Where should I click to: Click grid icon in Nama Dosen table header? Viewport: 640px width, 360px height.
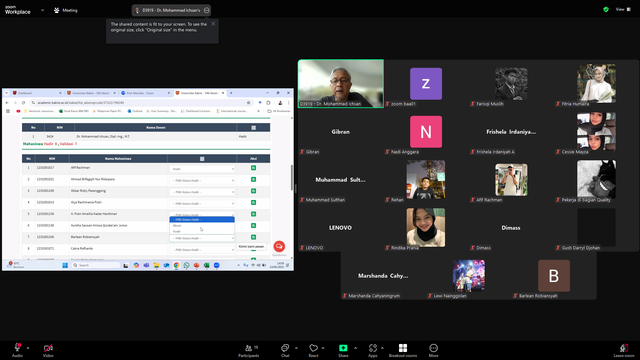253,128
